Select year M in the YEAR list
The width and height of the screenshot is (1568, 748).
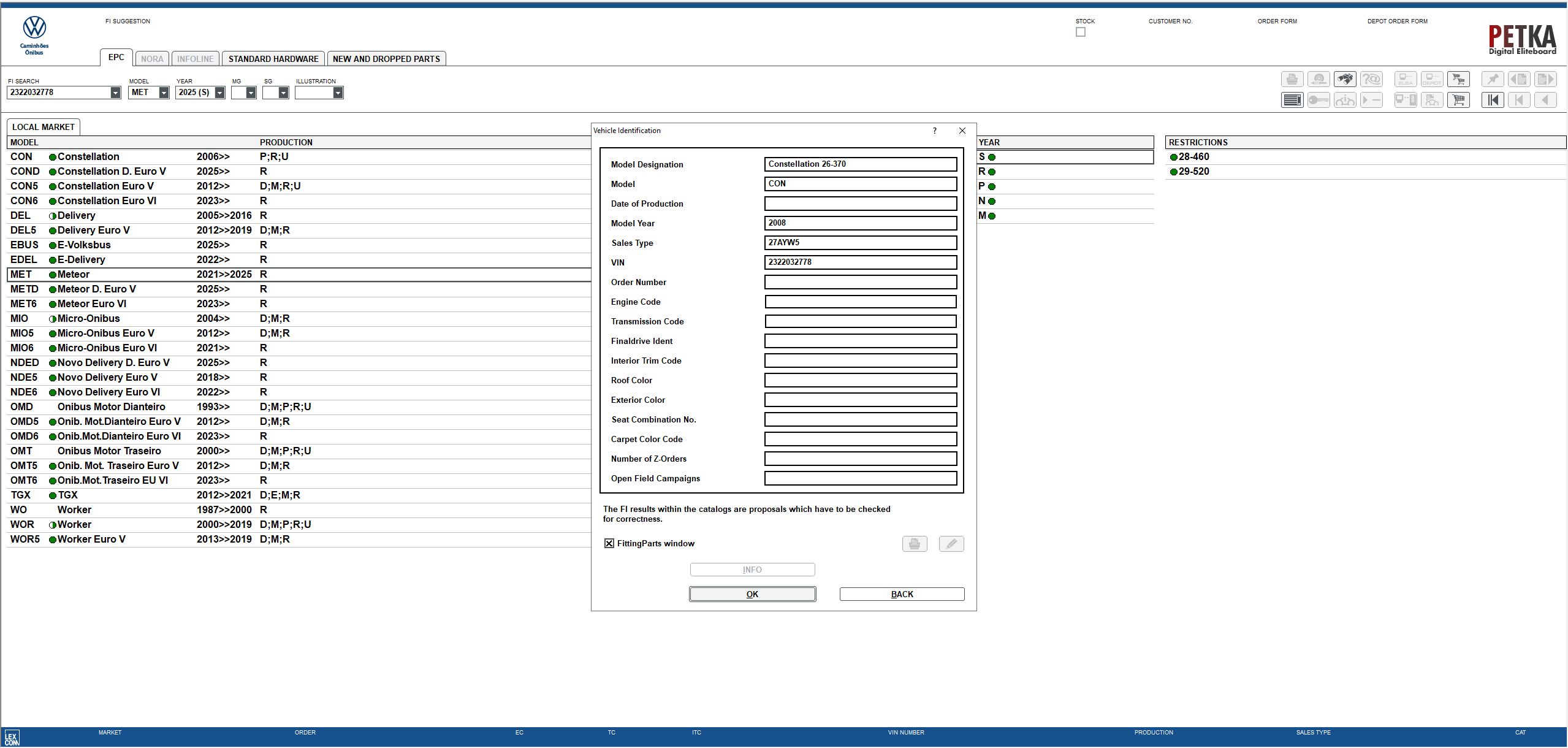point(1065,216)
